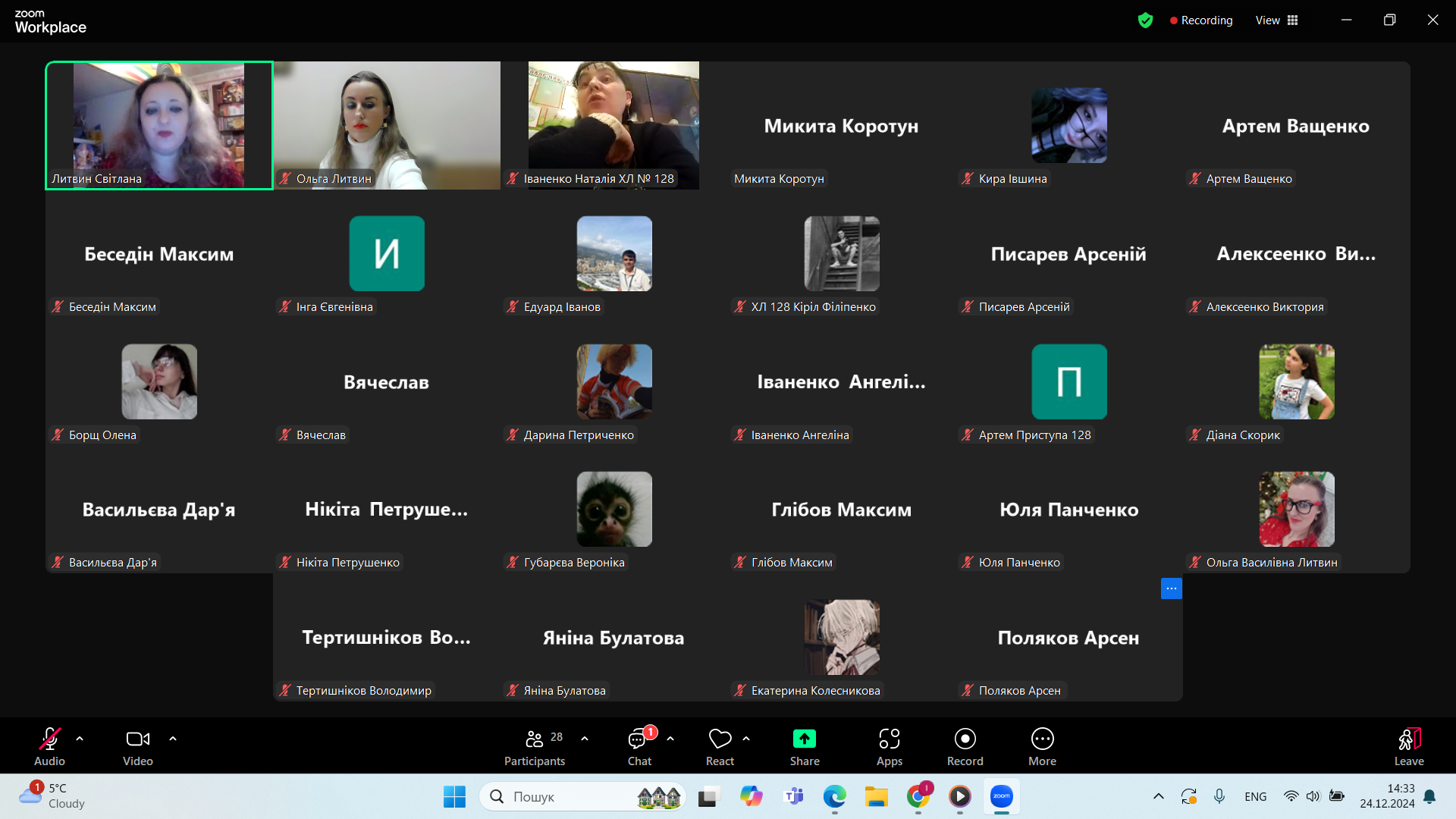Image resolution: width=1456 pixels, height=819 pixels.
Task: Expand the chevron next to Participants
Action: pos(585,738)
